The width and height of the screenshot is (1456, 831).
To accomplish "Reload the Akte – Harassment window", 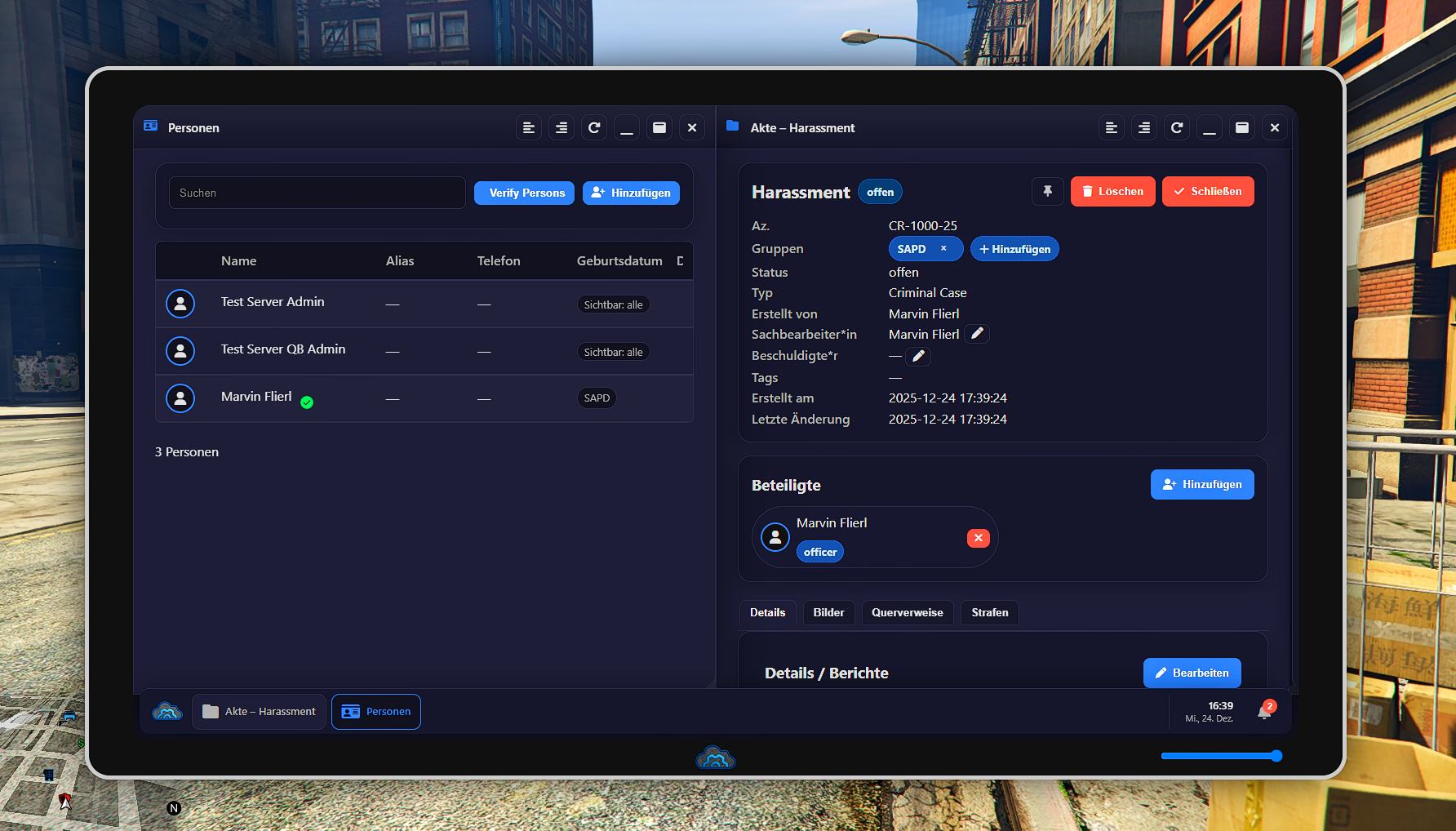I will click(1177, 128).
